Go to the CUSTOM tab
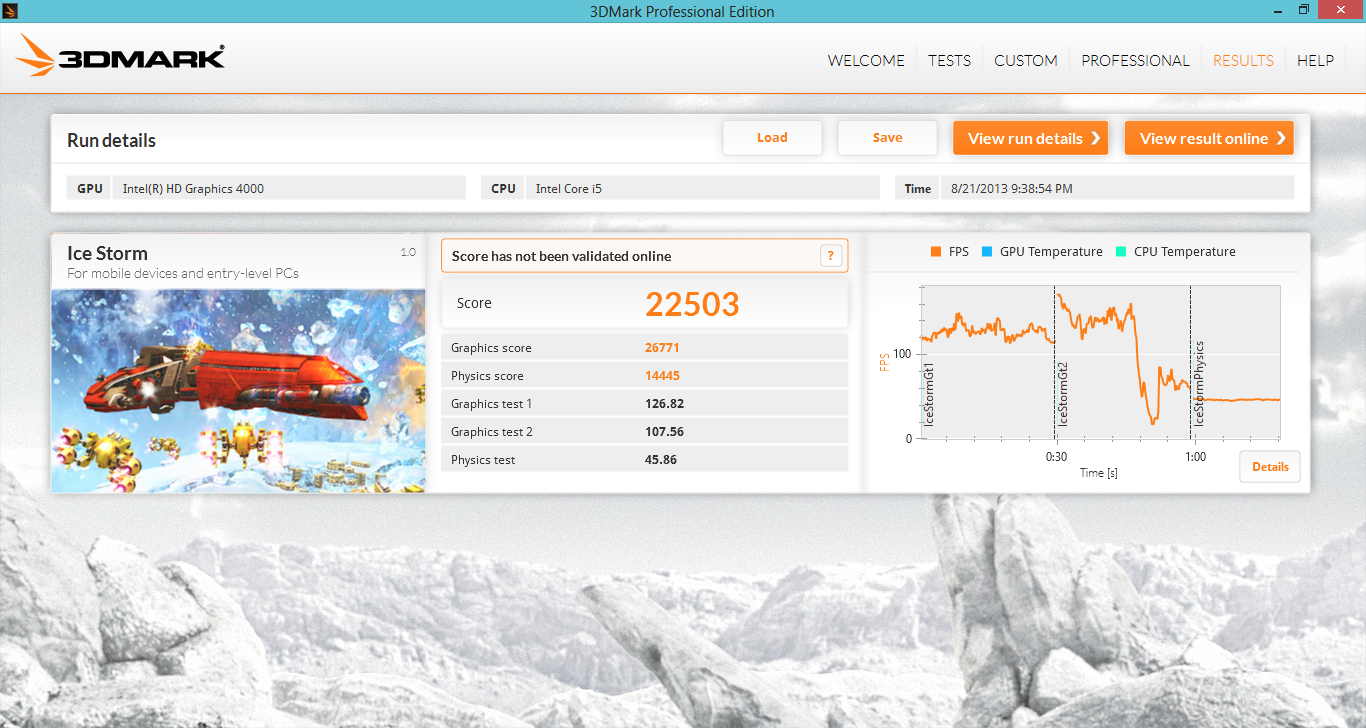Screen dimensions: 1366x728 coord(1026,60)
